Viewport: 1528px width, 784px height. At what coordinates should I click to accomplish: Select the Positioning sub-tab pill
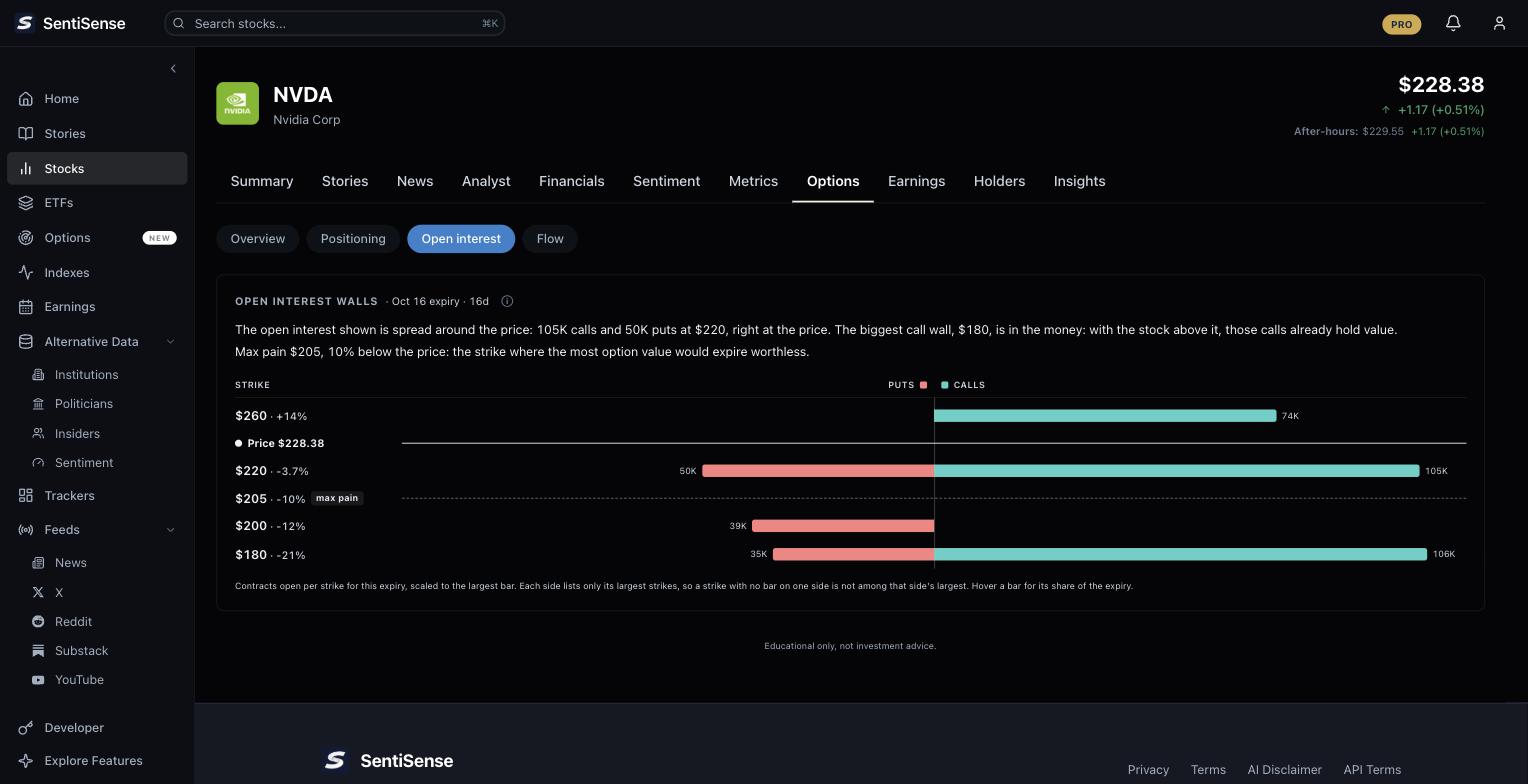tap(353, 239)
